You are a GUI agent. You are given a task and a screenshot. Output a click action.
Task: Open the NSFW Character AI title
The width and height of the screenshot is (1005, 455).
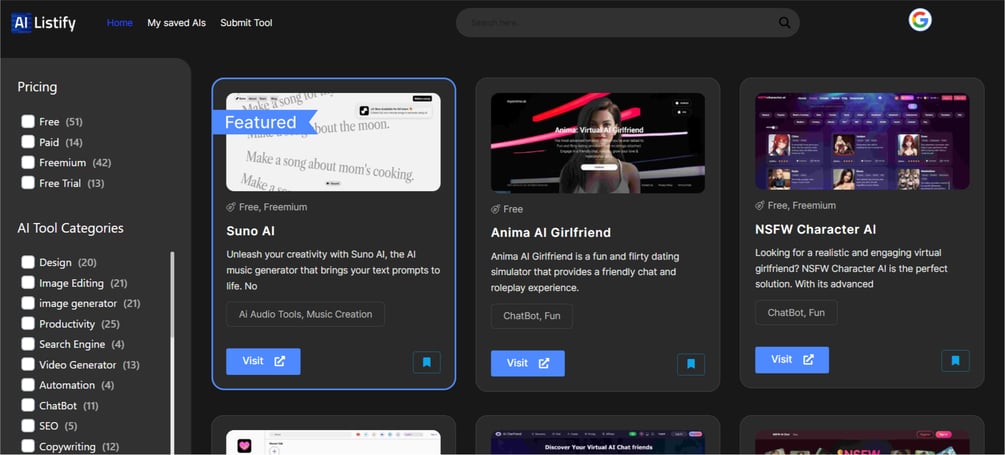[815, 229]
